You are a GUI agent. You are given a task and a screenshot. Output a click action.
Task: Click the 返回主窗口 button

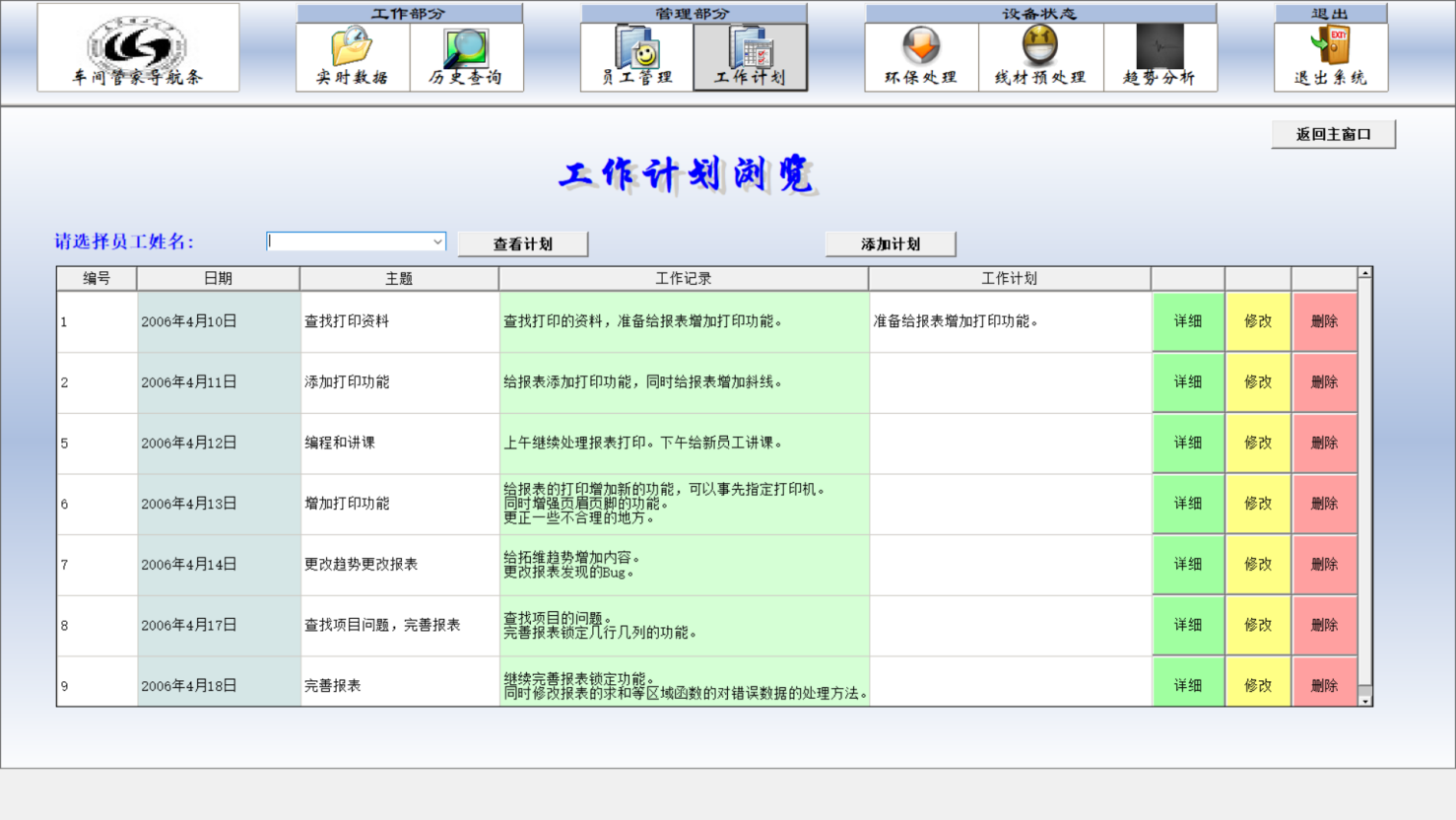[1334, 134]
